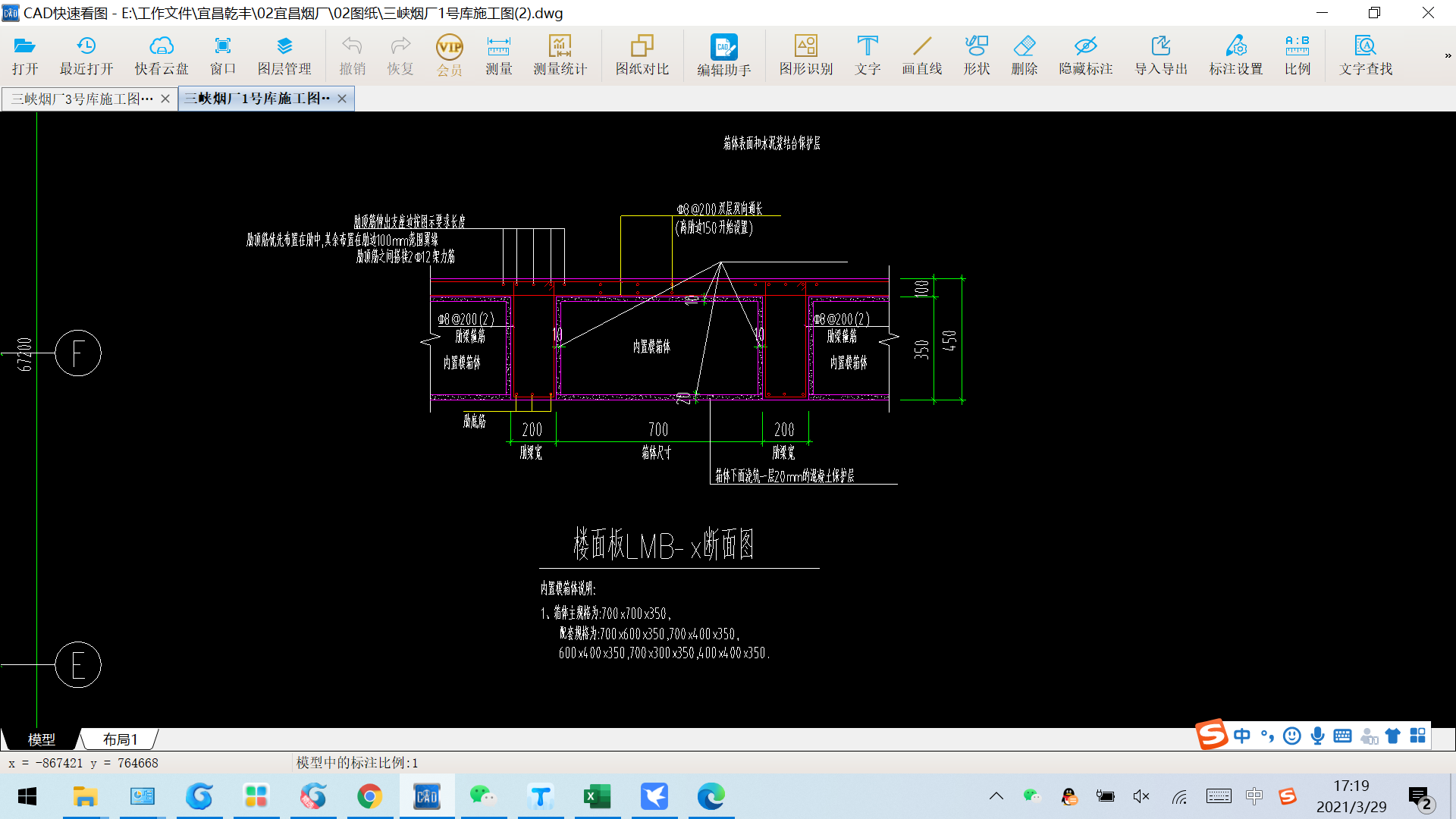
Task: Click the 内置模箱体说明 note heading
Action: click(x=568, y=588)
